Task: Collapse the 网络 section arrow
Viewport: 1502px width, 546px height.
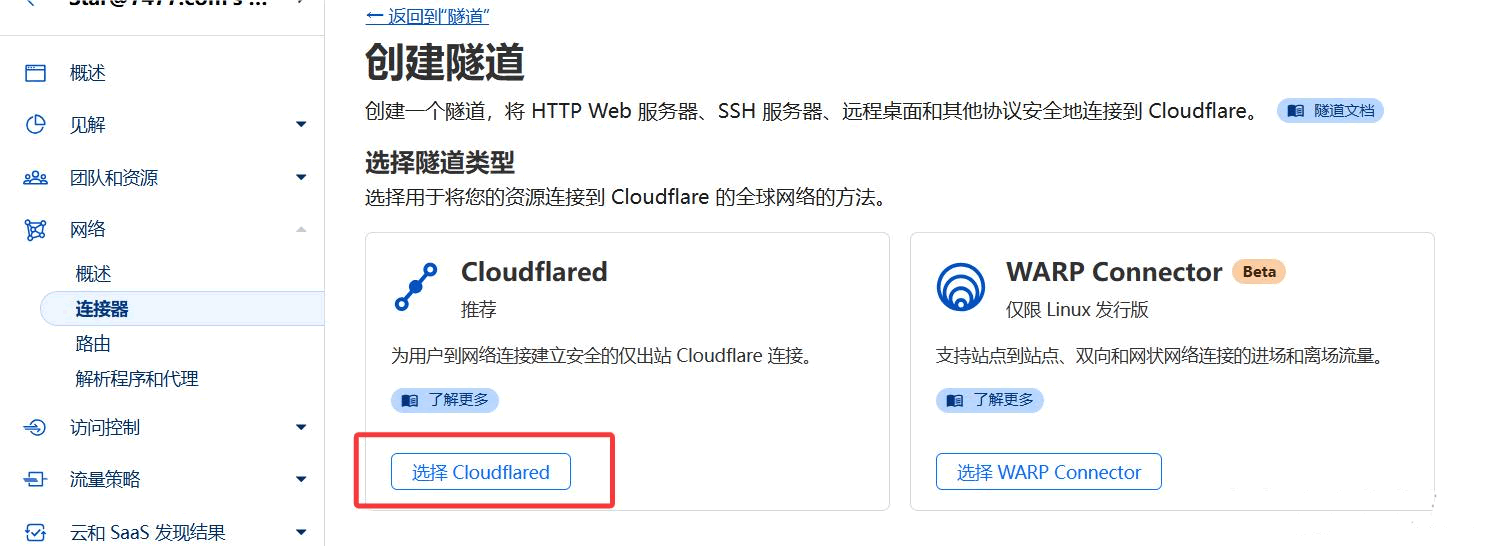Action: 301,230
